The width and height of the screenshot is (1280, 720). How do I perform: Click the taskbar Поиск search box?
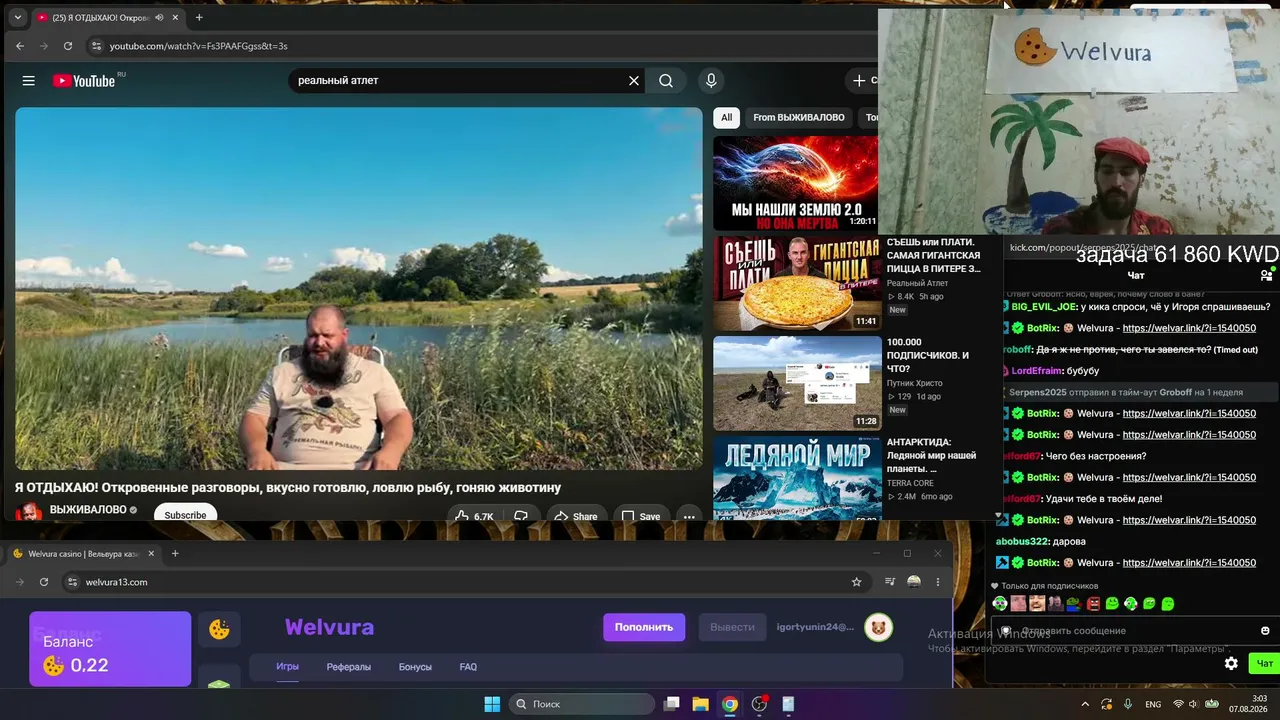581,704
